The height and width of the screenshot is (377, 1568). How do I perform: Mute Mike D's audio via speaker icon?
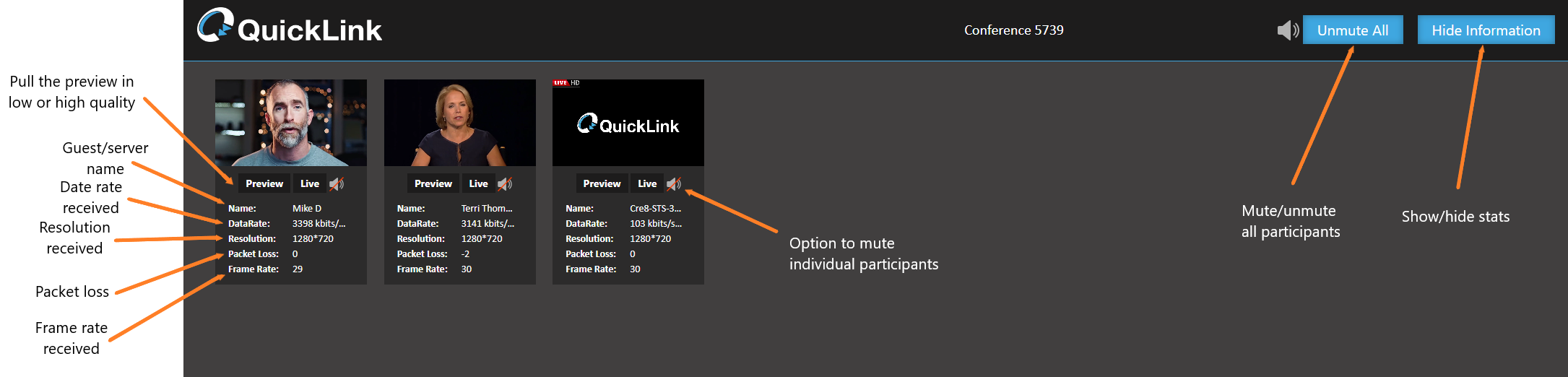click(337, 184)
